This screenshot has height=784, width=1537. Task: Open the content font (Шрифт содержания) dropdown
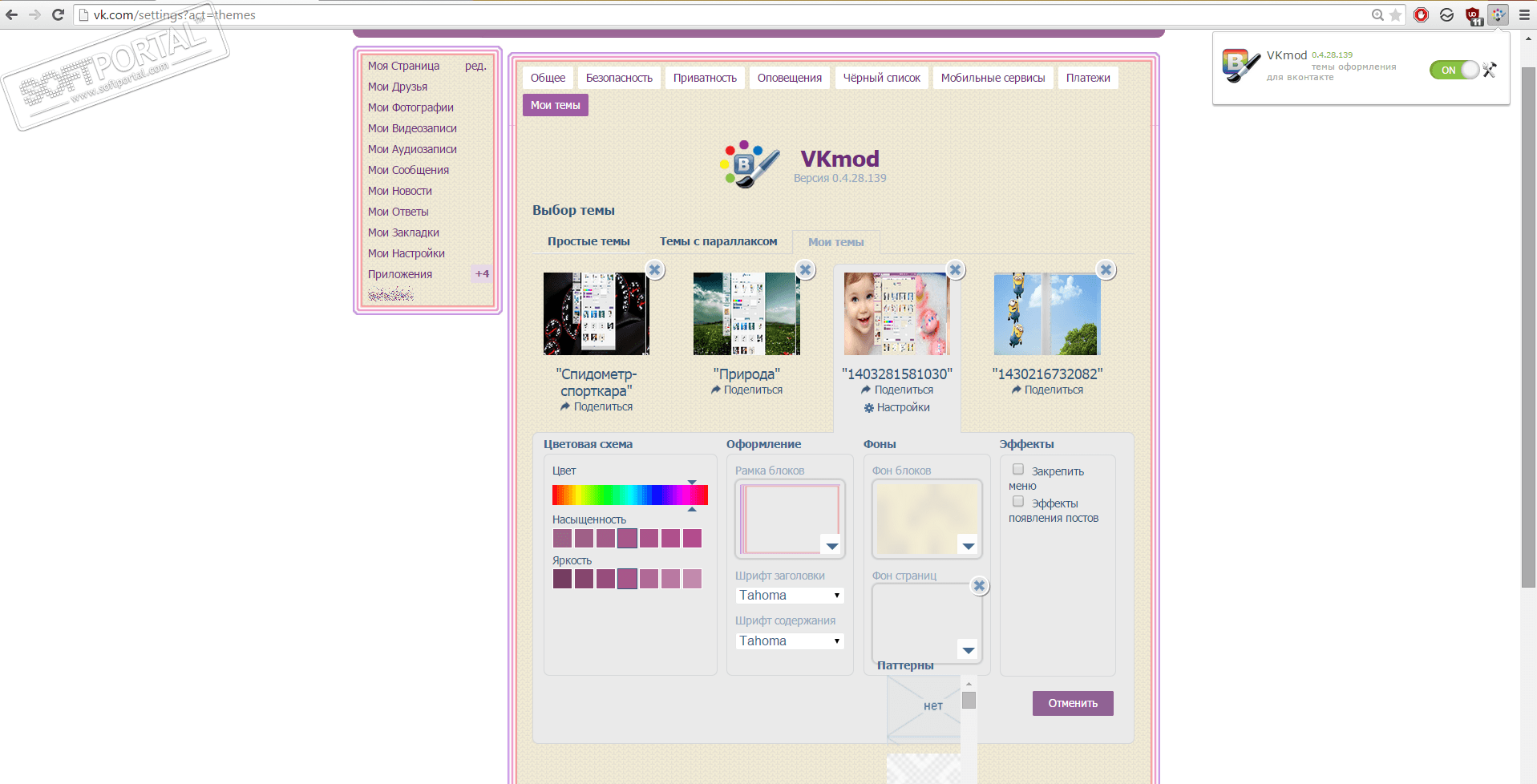point(790,641)
